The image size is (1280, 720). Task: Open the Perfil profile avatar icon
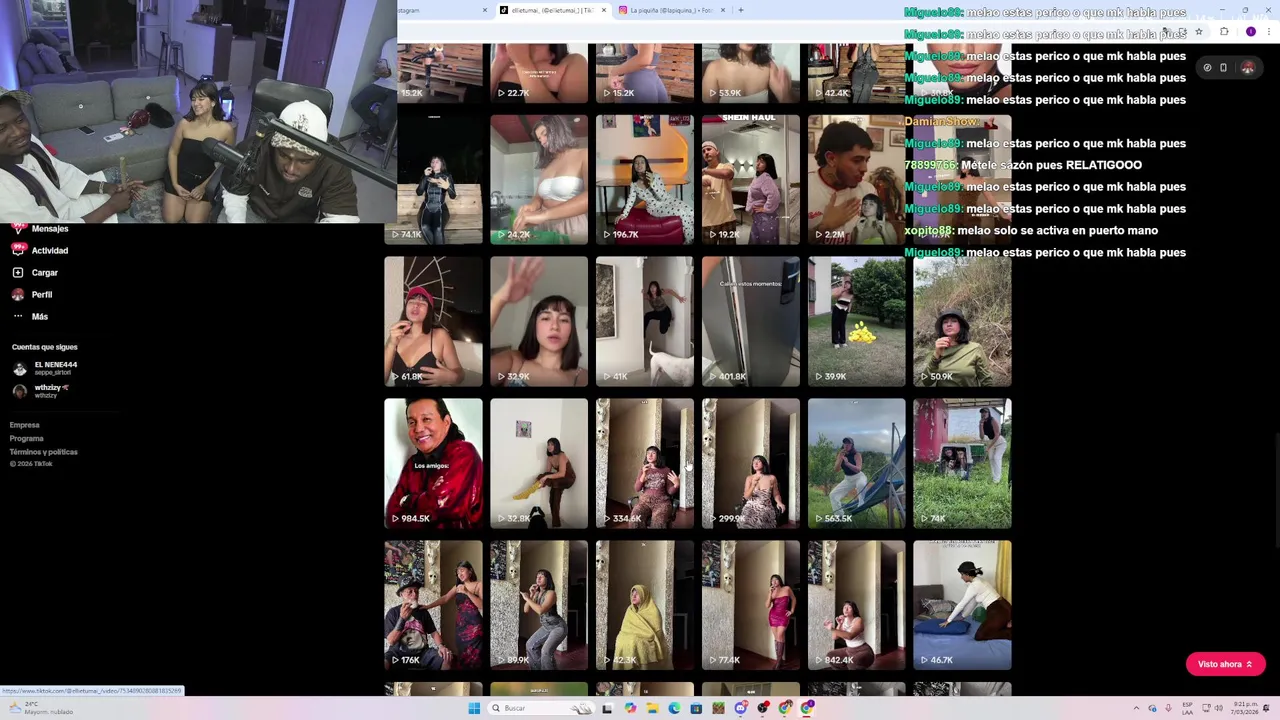point(18,294)
